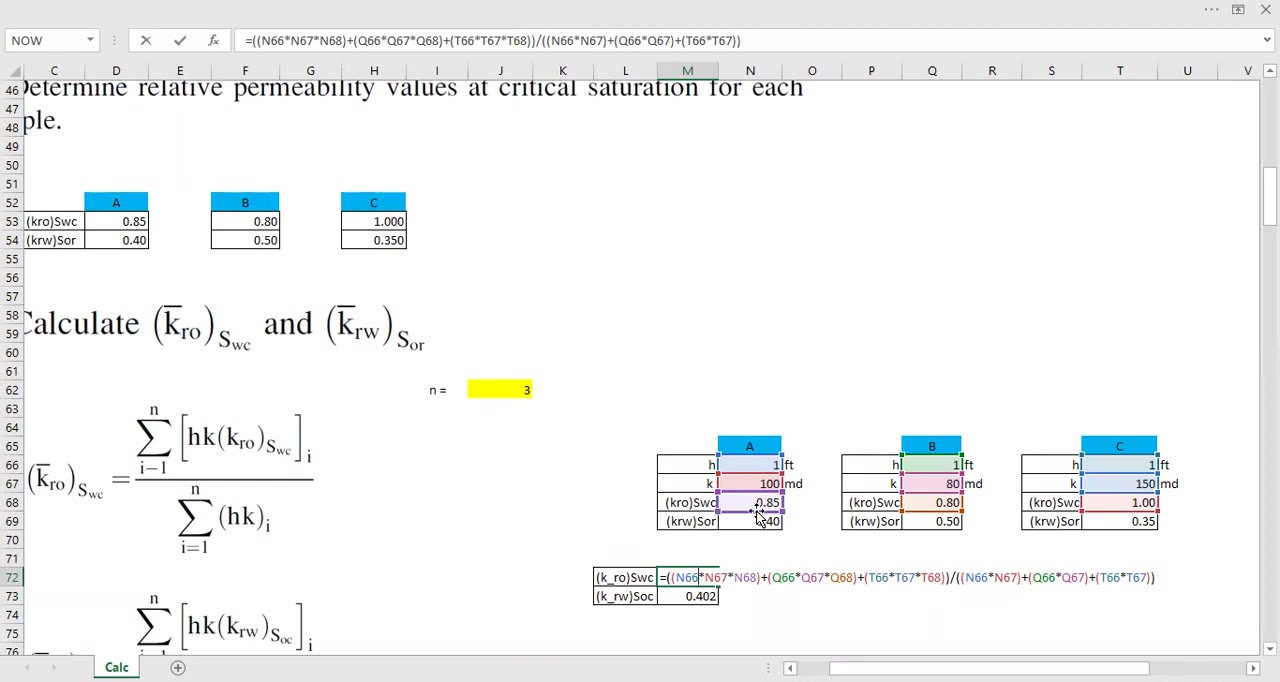Open the ellipsis menu at top right
Screen dimensions: 1280x682
pos(1211,9)
